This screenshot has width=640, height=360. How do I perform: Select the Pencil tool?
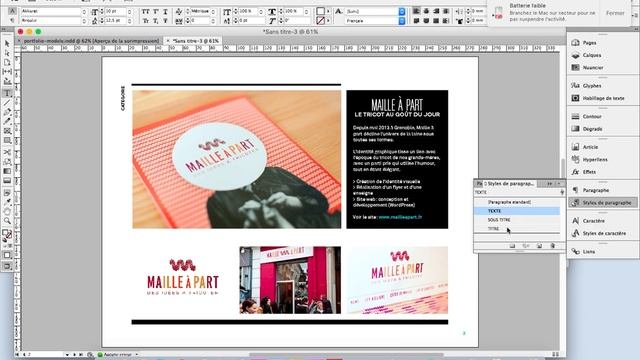pos(7,121)
